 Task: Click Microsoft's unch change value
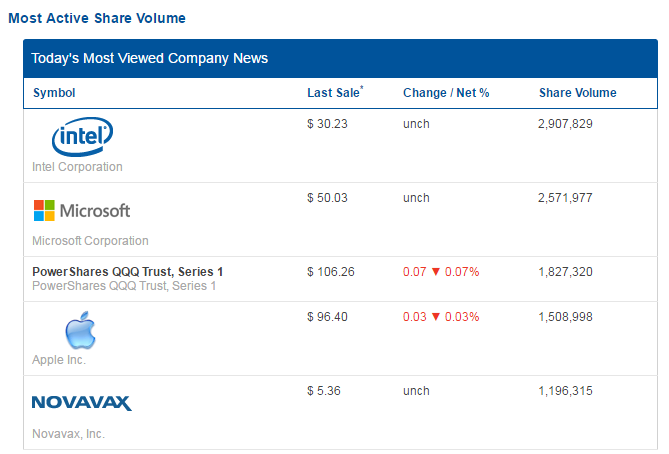(416, 198)
